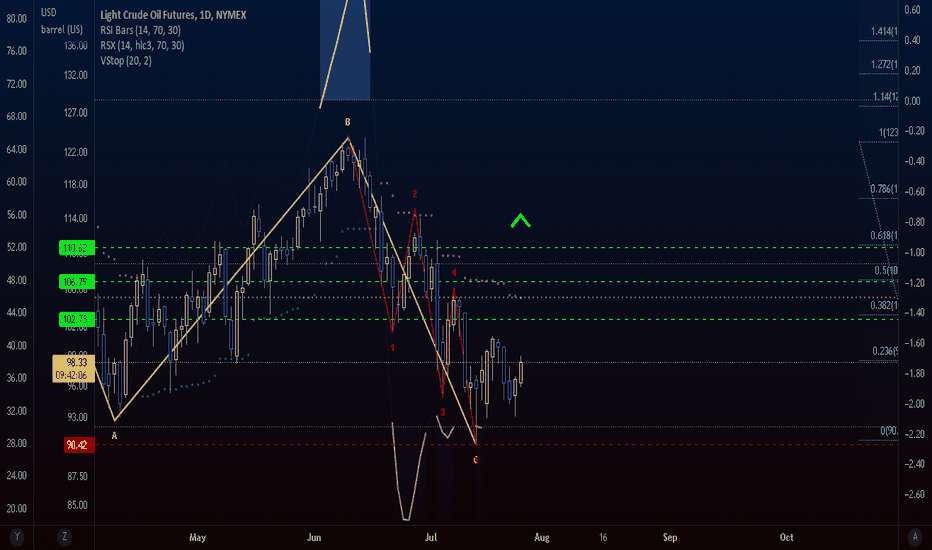
Task: Select red wave label 1
Action: click(x=392, y=347)
